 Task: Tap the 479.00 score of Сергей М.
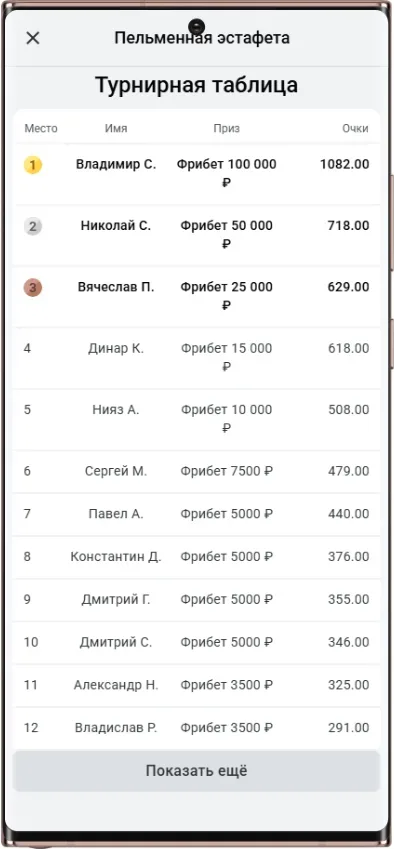pyautogui.click(x=349, y=471)
